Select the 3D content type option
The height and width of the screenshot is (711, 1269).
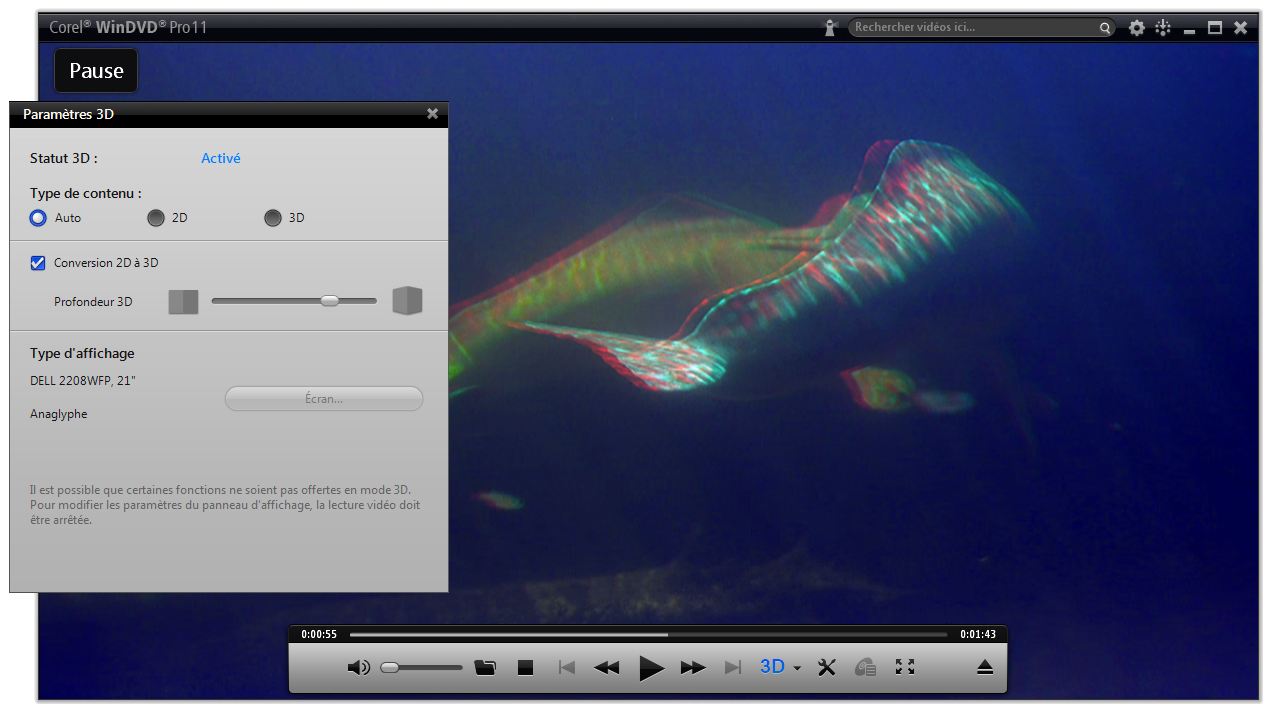[272, 218]
